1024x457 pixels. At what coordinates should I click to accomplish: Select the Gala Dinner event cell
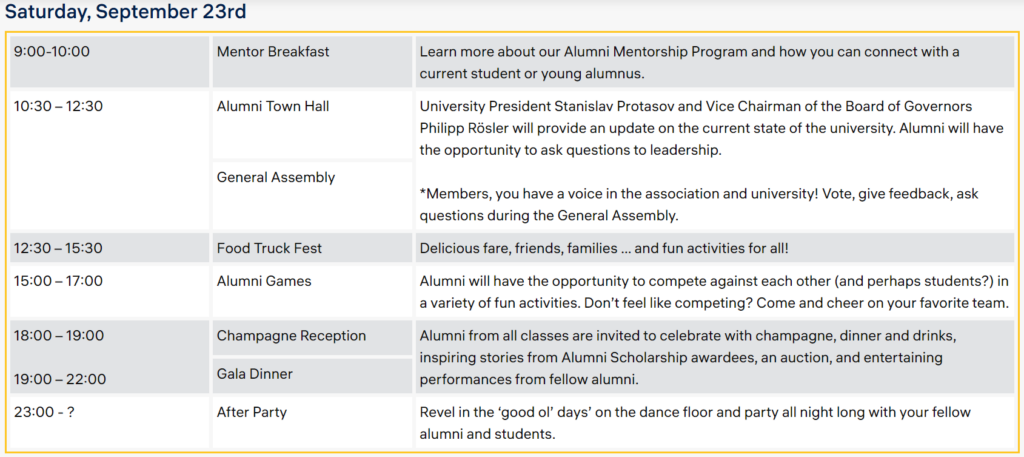(x=312, y=375)
